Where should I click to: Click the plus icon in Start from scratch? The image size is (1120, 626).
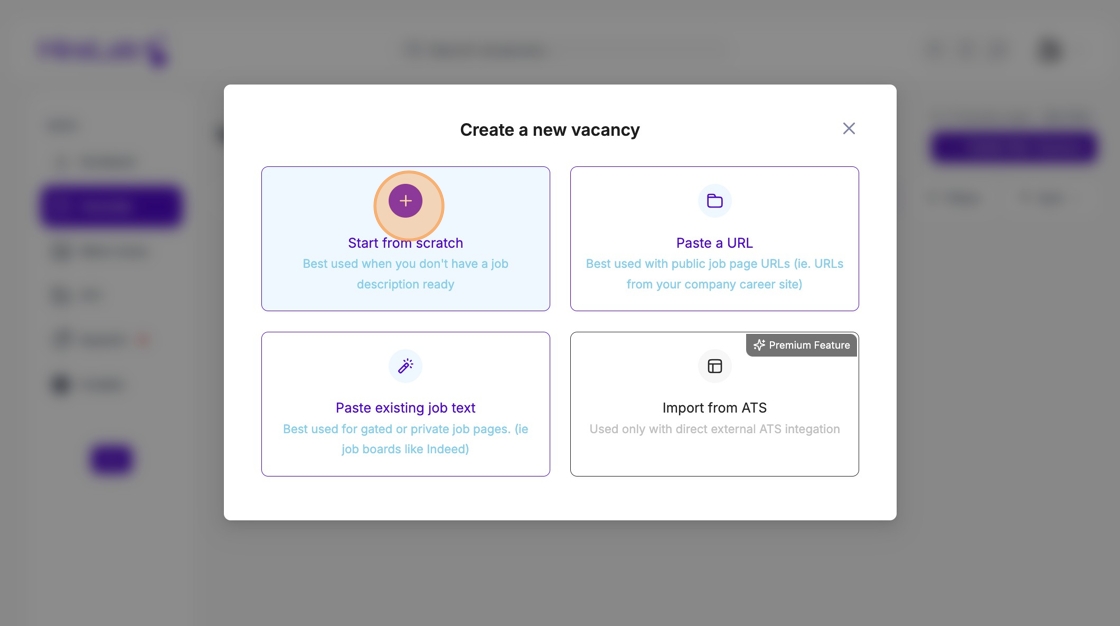pyautogui.click(x=405, y=201)
